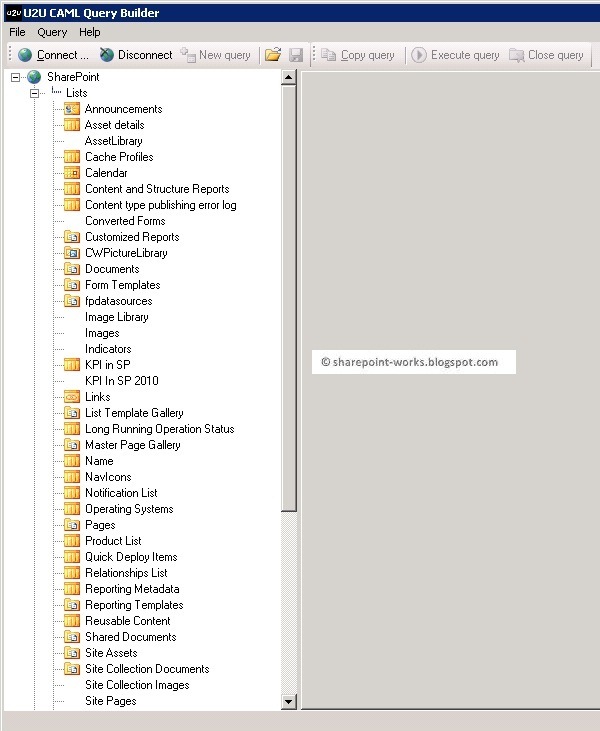Select the Image Library item
This screenshot has height=731, width=600.
click(x=117, y=317)
